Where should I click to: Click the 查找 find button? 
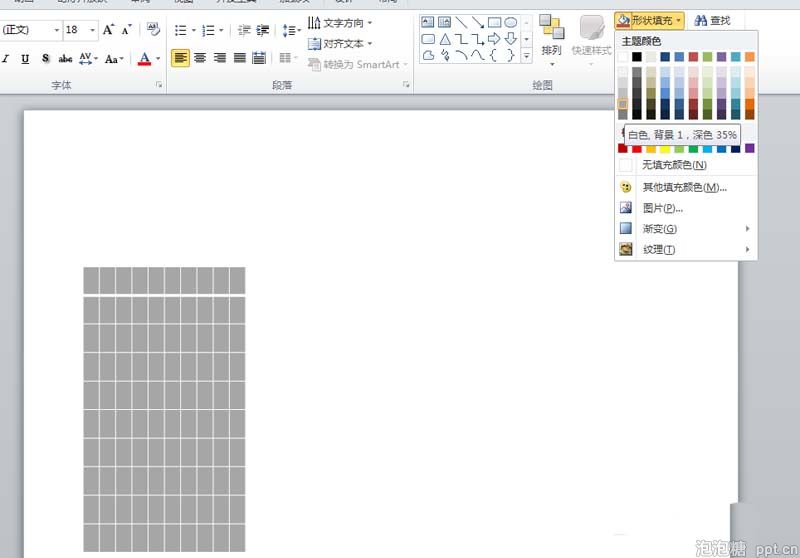tap(713, 20)
